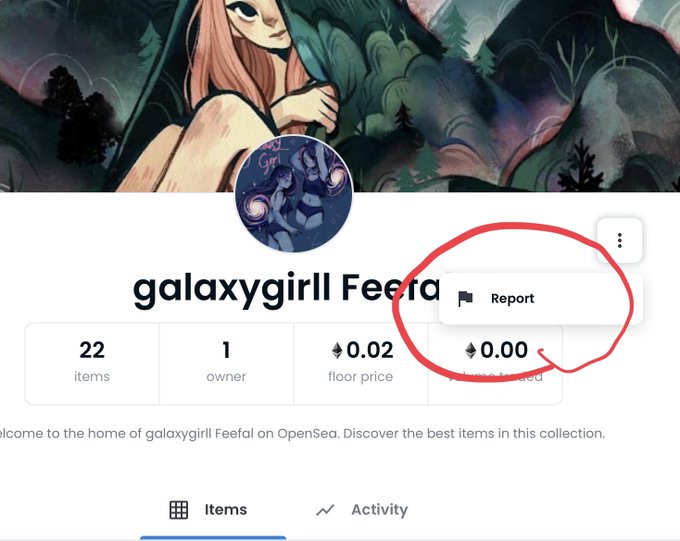
Task: Click the owner label under 1
Action: click(226, 377)
